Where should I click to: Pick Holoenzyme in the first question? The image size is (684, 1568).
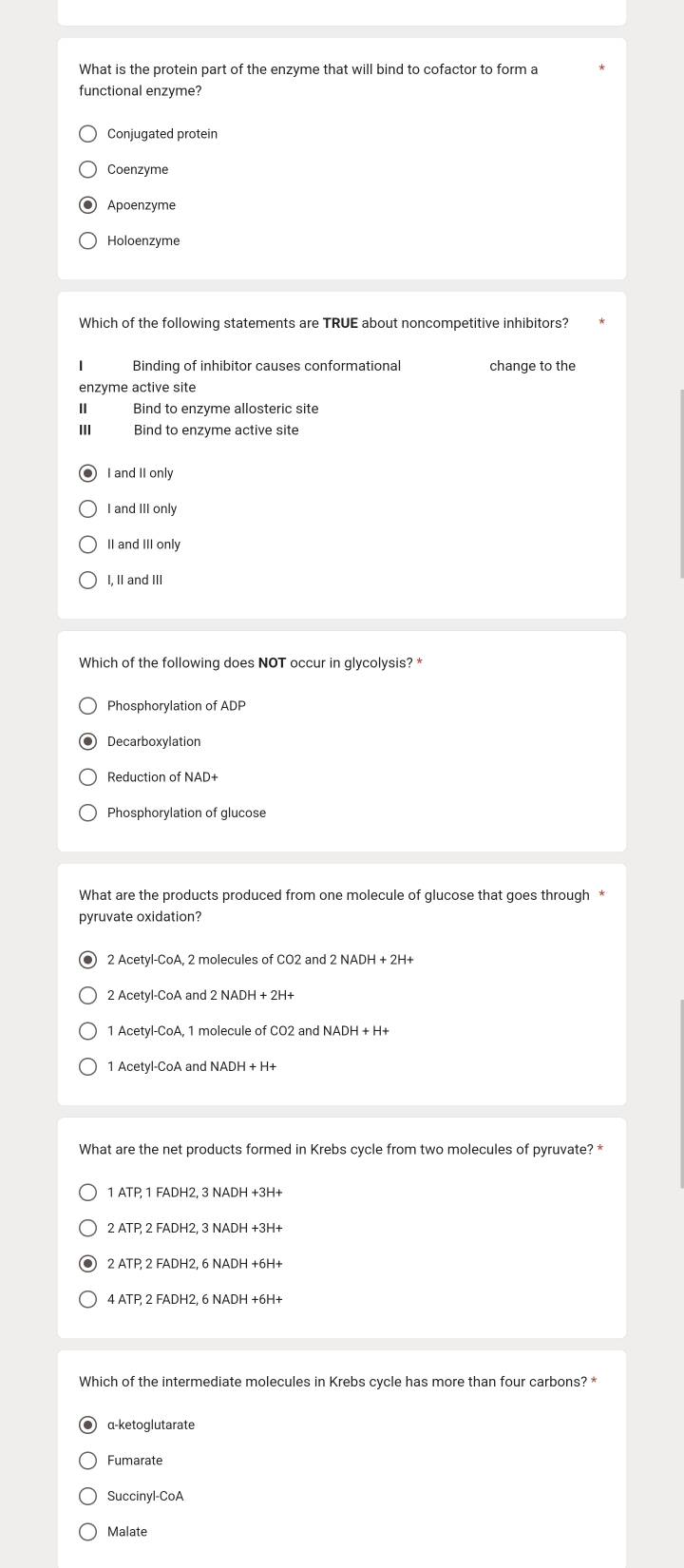coord(88,240)
